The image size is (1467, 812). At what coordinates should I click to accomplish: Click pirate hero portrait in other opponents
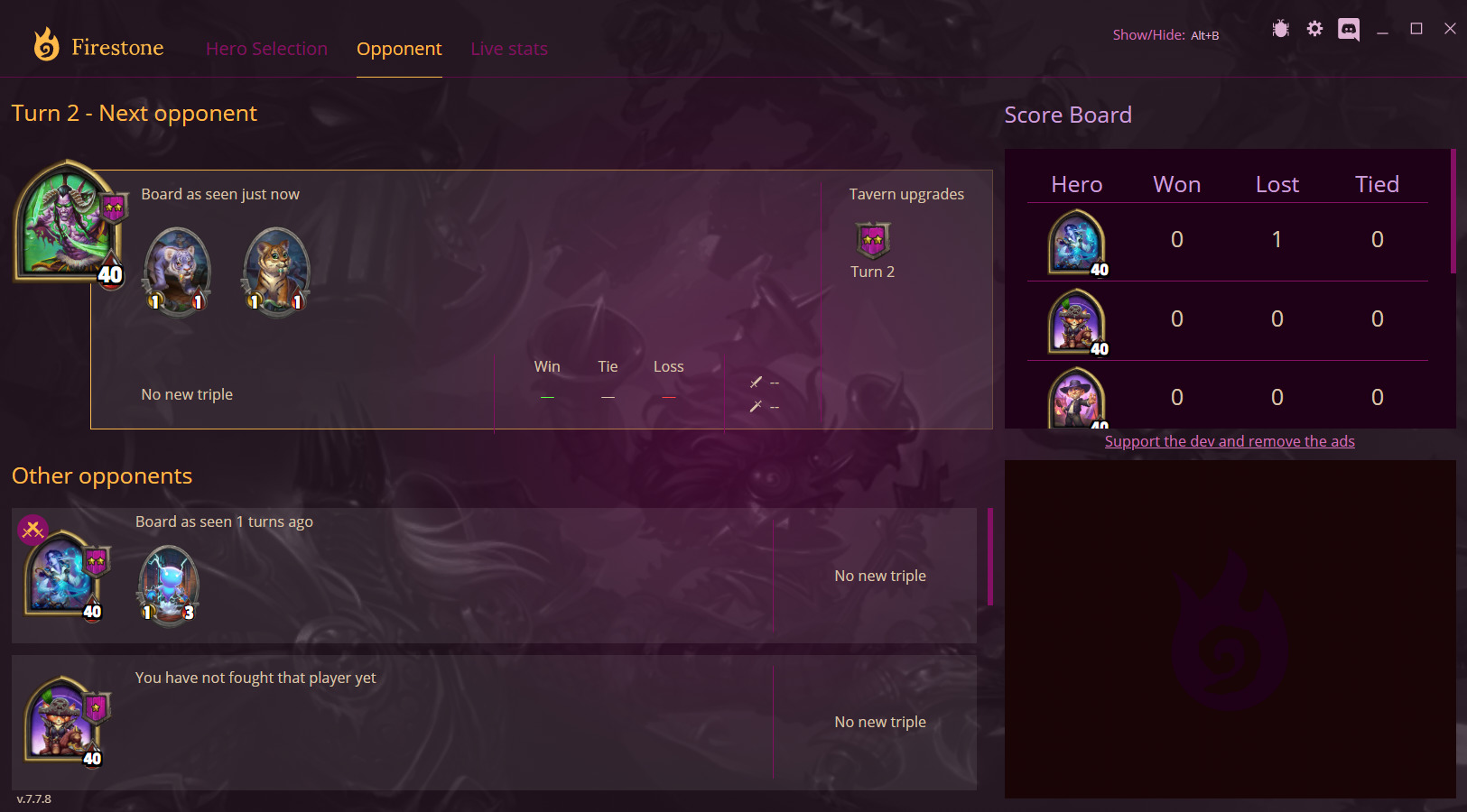(63, 719)
